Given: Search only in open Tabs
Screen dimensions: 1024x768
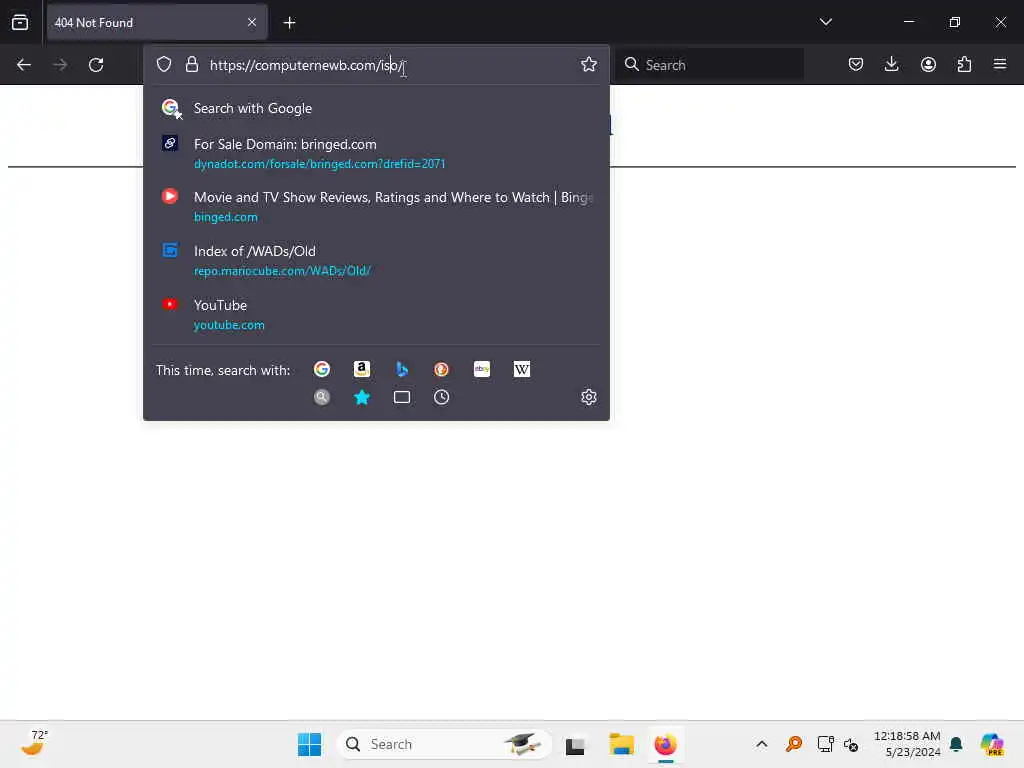Looking at the screenshot, I should click(402, 397).
